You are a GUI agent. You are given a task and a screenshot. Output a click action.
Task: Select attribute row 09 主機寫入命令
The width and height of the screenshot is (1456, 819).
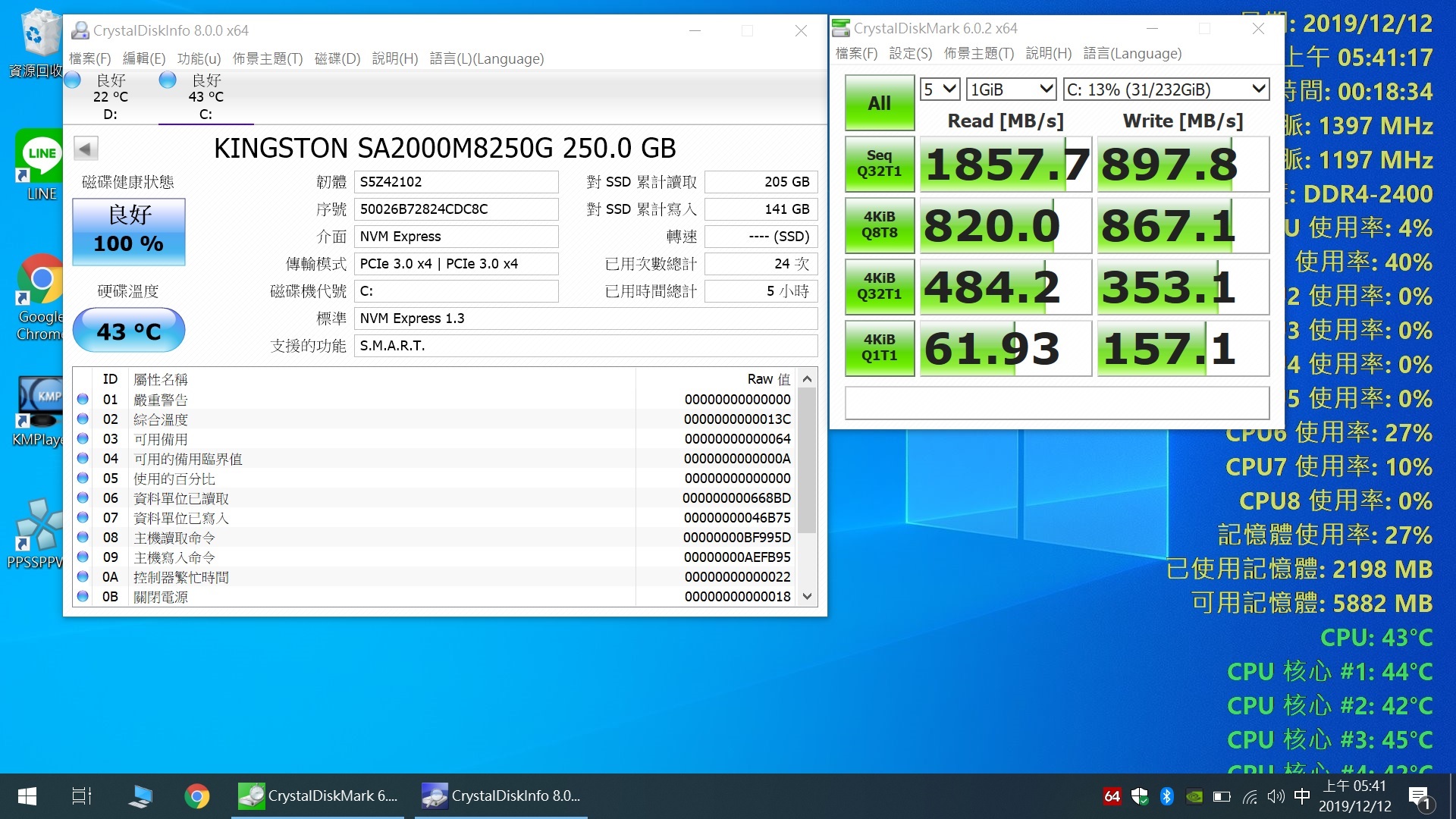(x=435, y=557)
